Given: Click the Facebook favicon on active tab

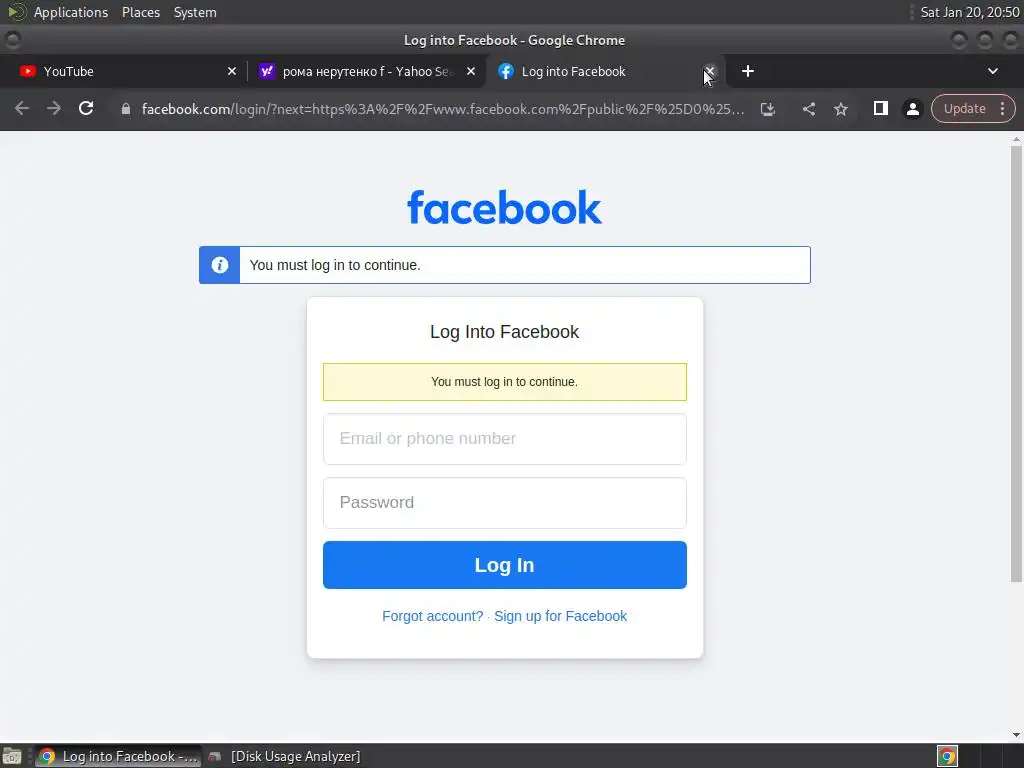Looking at the screenshot, I should click(x=505, y=71).
